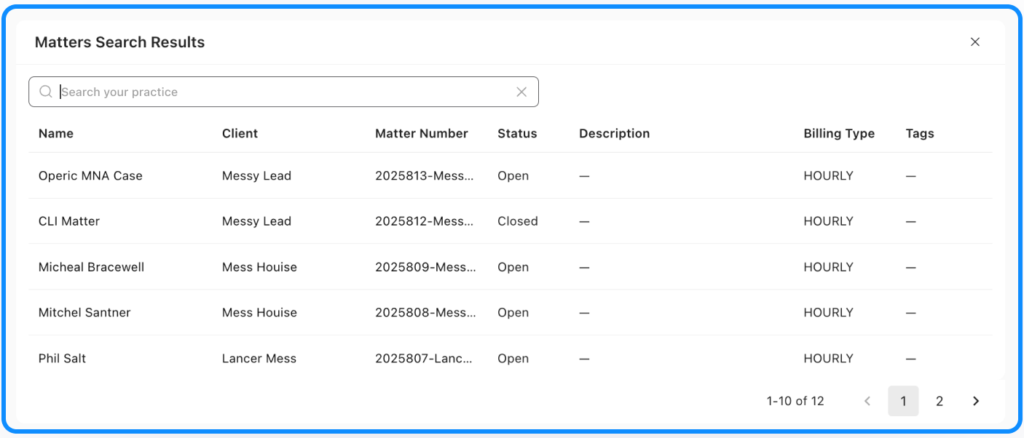The image size is (1024, 438).
Task: Open the Mitchel Santner matter
Action: 84,312
